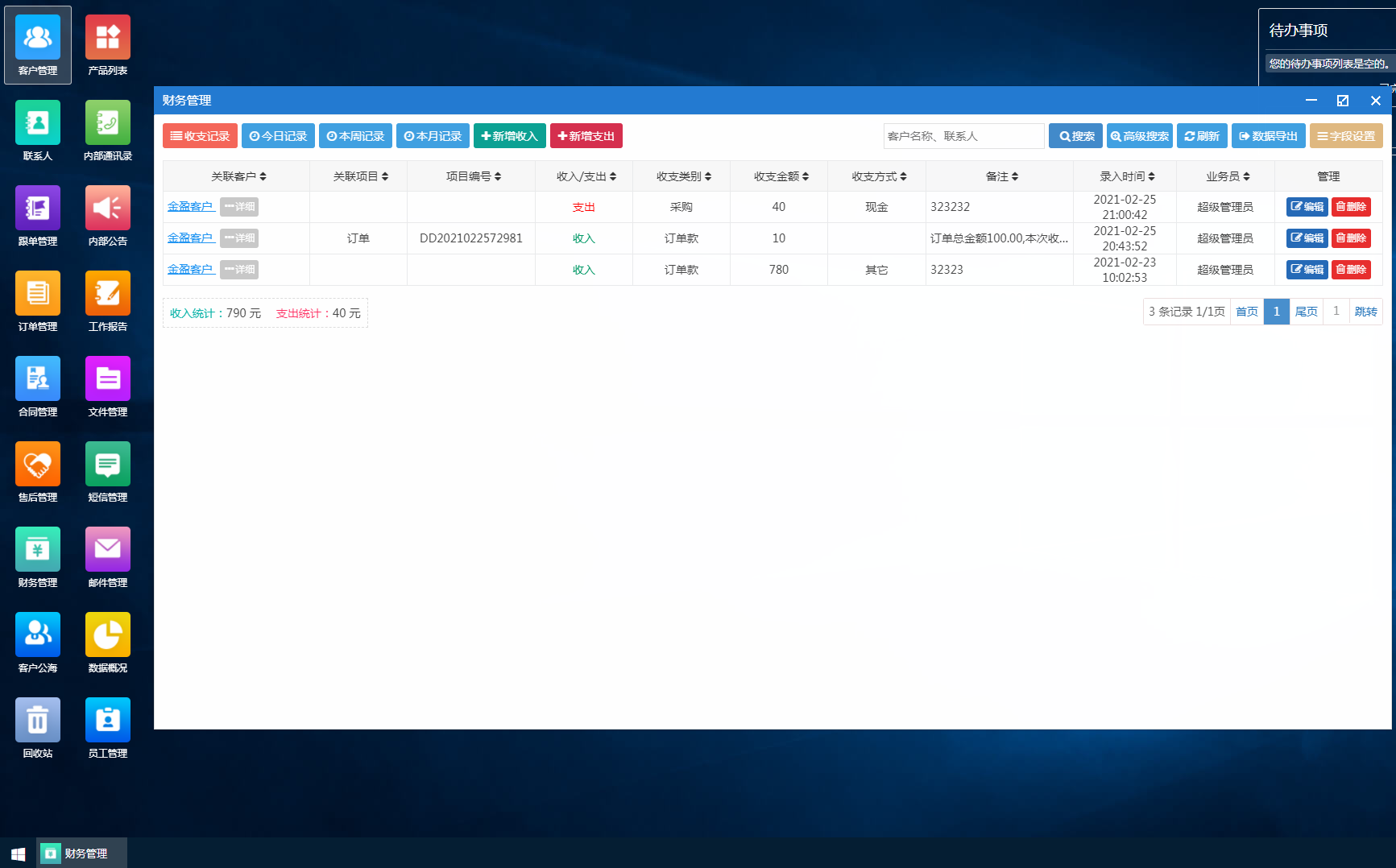Viewport: 1396px width, 868px height.
Task: Filter by 今日记录
Action: click(278, 136)
